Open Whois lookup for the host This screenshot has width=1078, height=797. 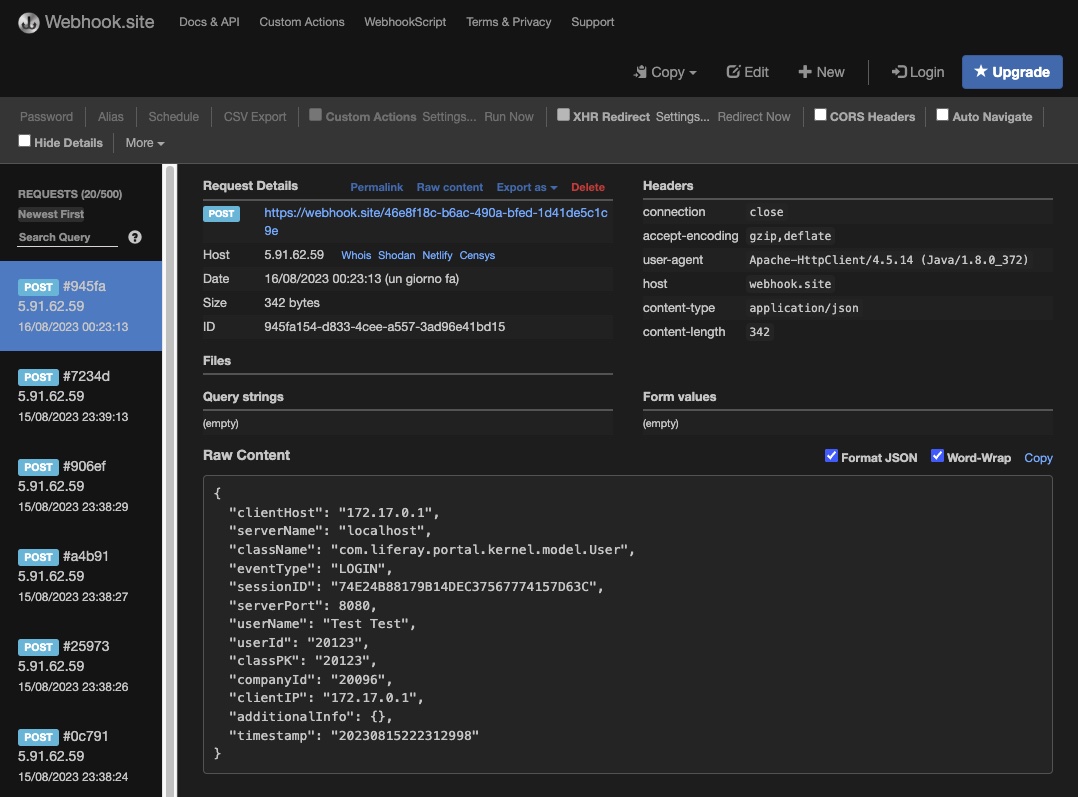[356, 255]
